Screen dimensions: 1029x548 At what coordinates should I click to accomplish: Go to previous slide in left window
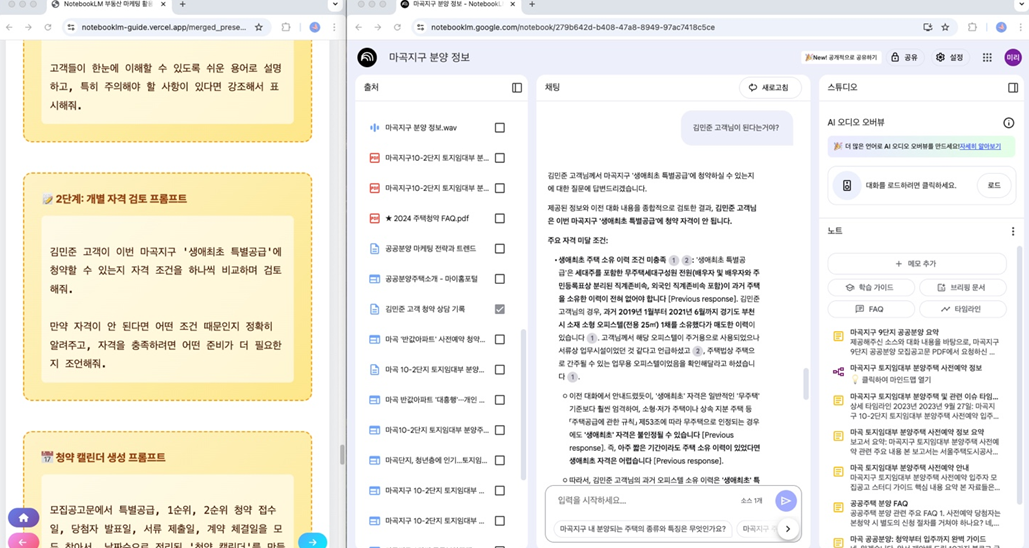(x=23, y=541)
